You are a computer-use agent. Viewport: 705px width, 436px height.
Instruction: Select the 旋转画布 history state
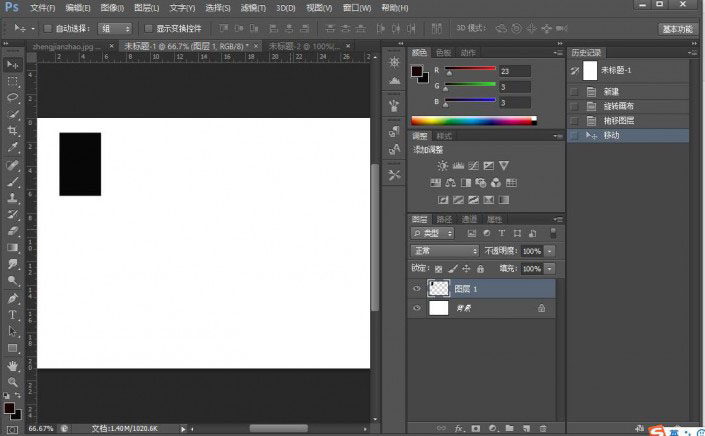click(x=619, y=106)
